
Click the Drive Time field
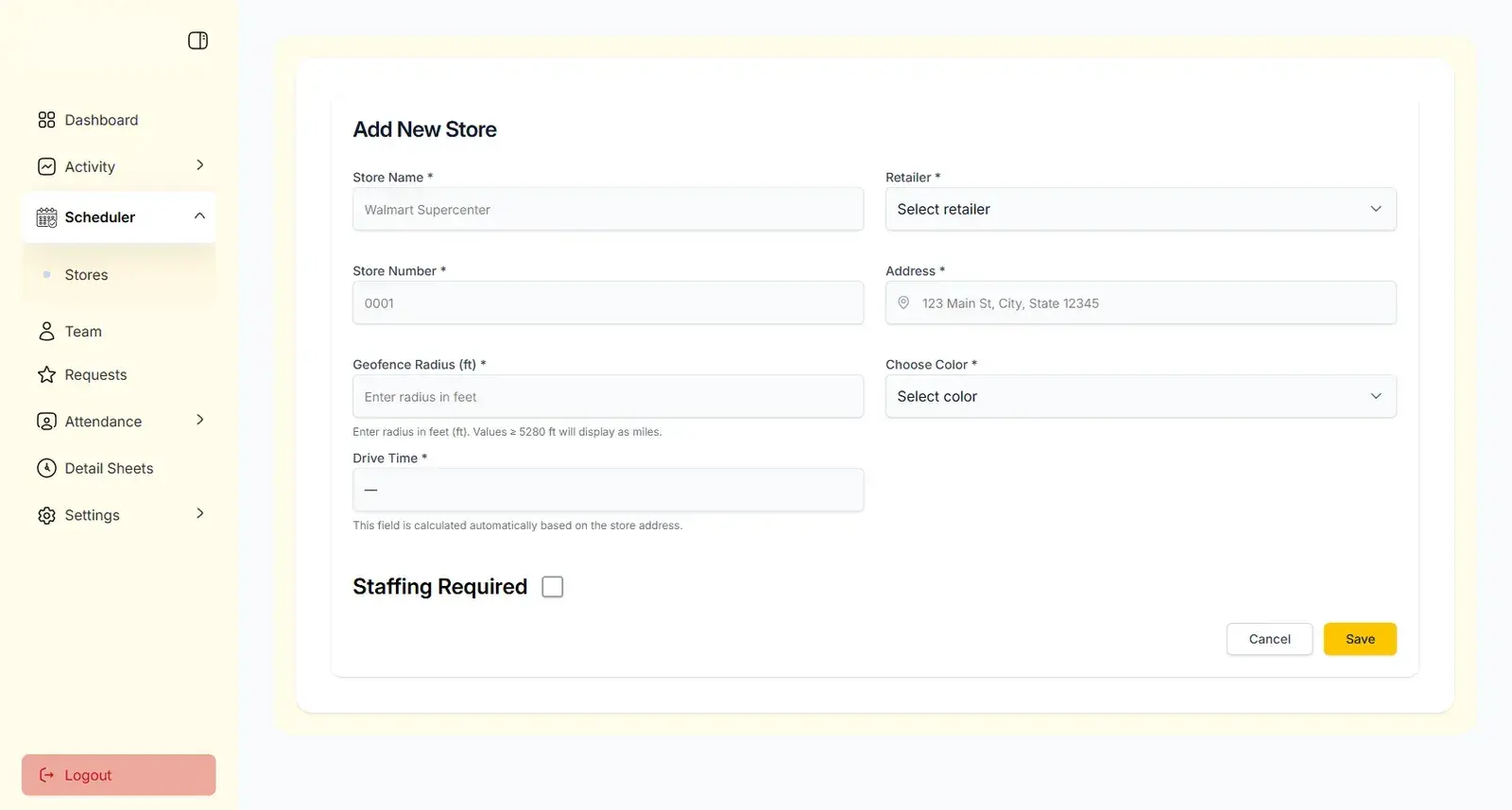pyautogui.click(x=608, y=490)
